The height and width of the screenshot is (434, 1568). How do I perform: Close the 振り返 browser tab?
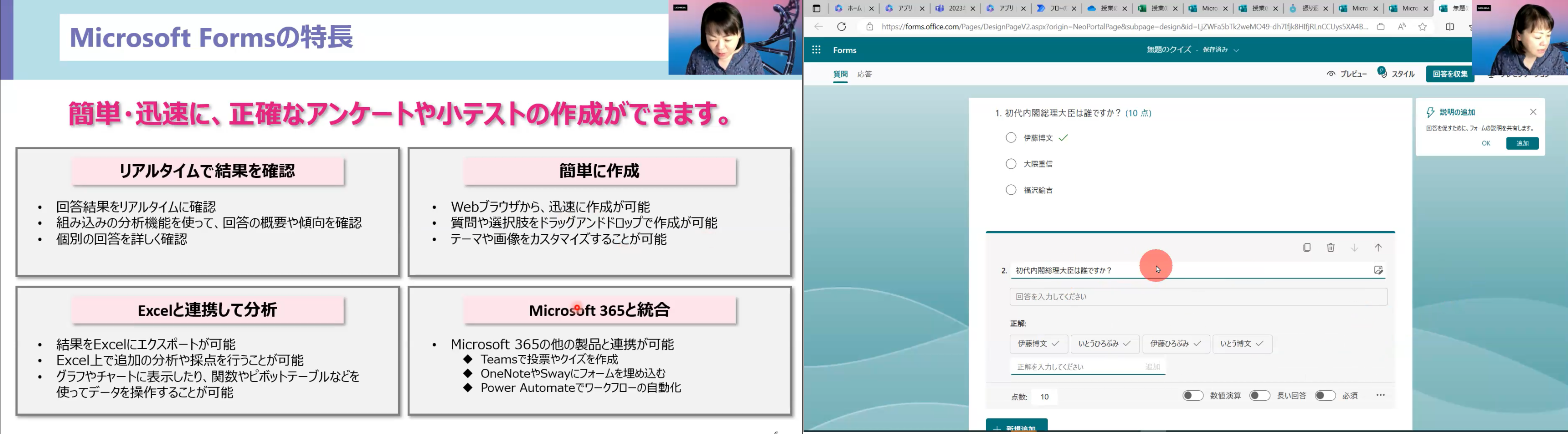(1326, 9)
